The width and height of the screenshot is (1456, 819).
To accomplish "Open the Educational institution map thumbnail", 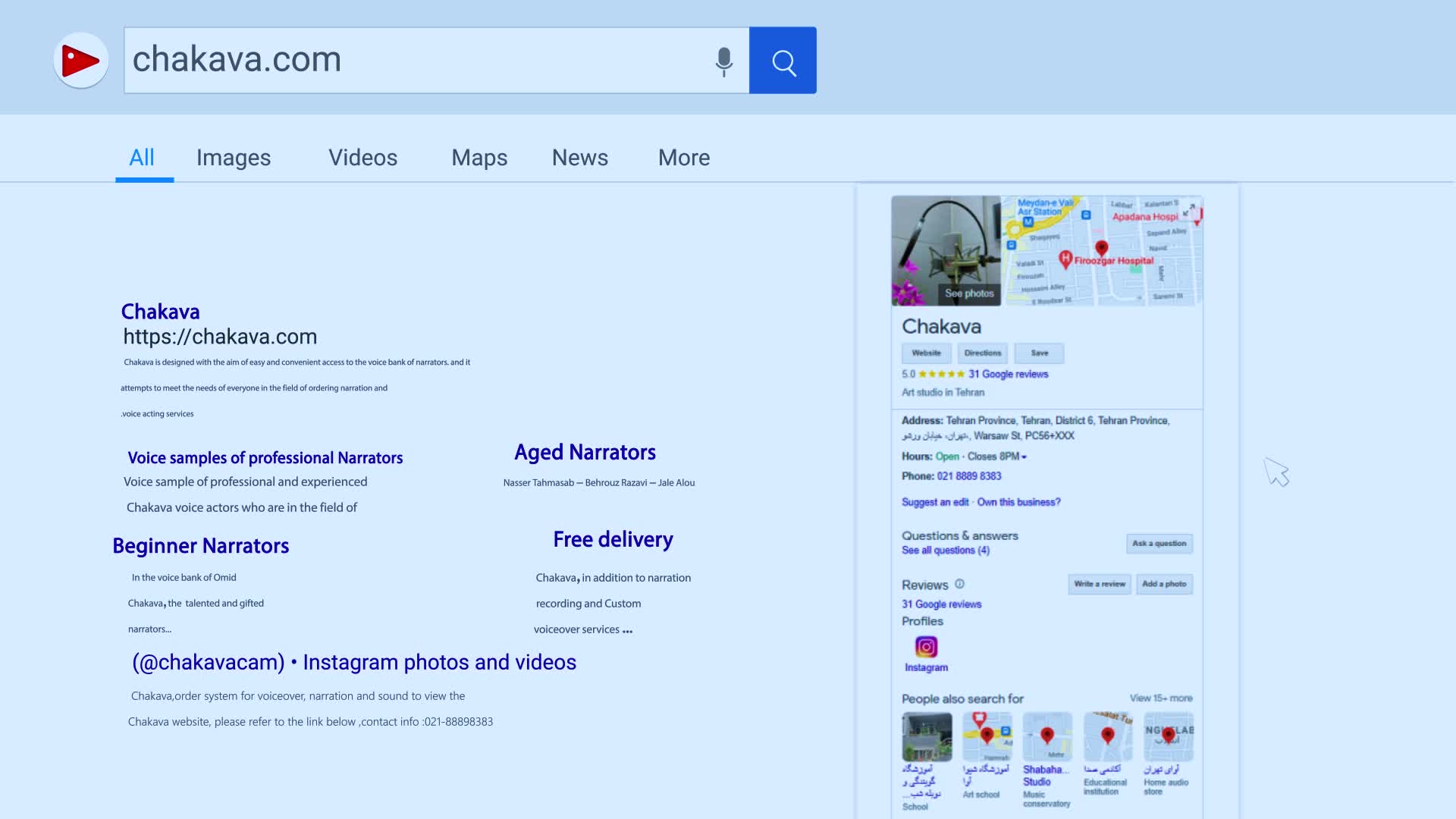I will (1108, 736).
